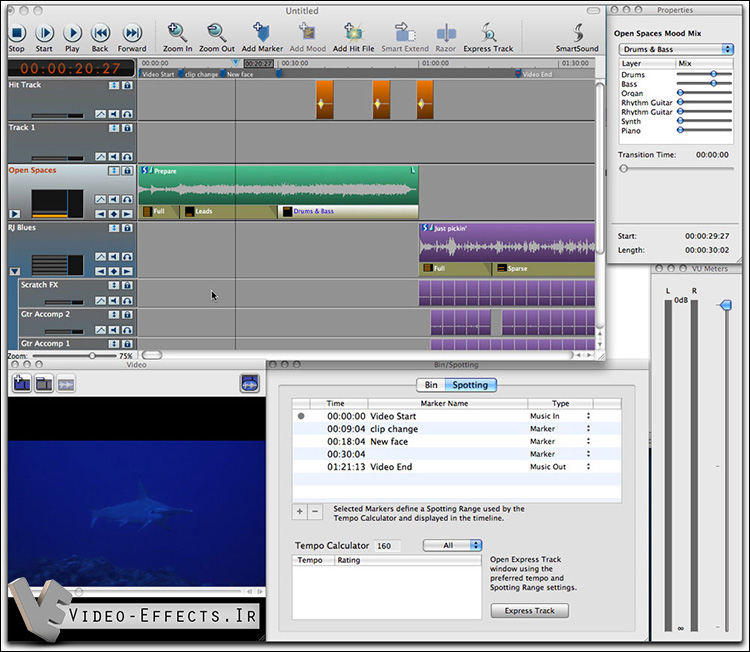Mute the Scratch FX track
Image resolution: width=750 pixels, height=652 pixels.
pyautogui.click(x=114, y=300)
